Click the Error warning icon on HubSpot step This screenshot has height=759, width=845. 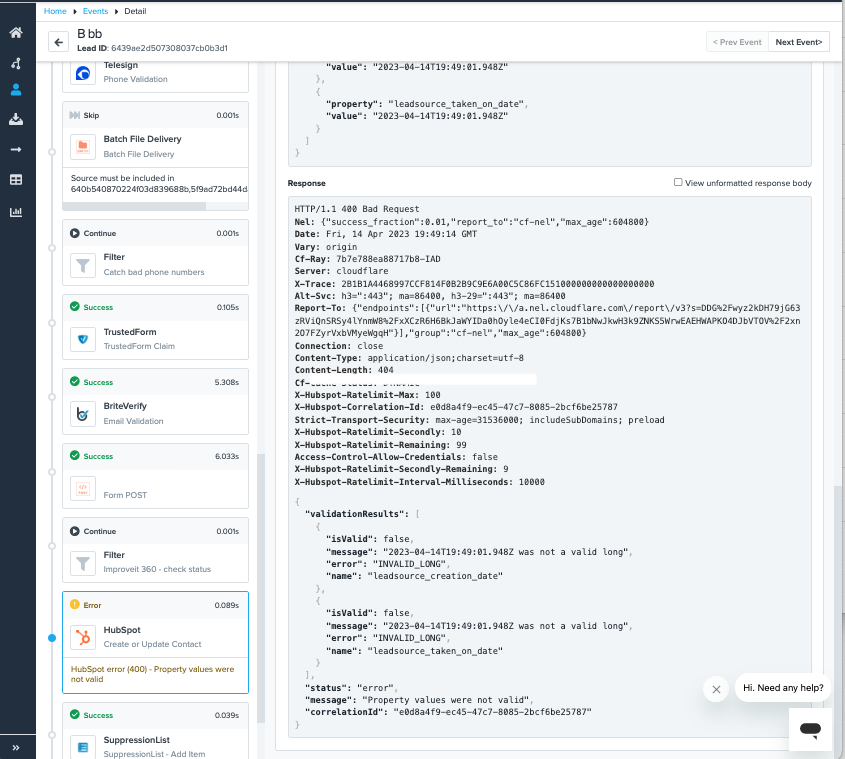tap(75, 605)
